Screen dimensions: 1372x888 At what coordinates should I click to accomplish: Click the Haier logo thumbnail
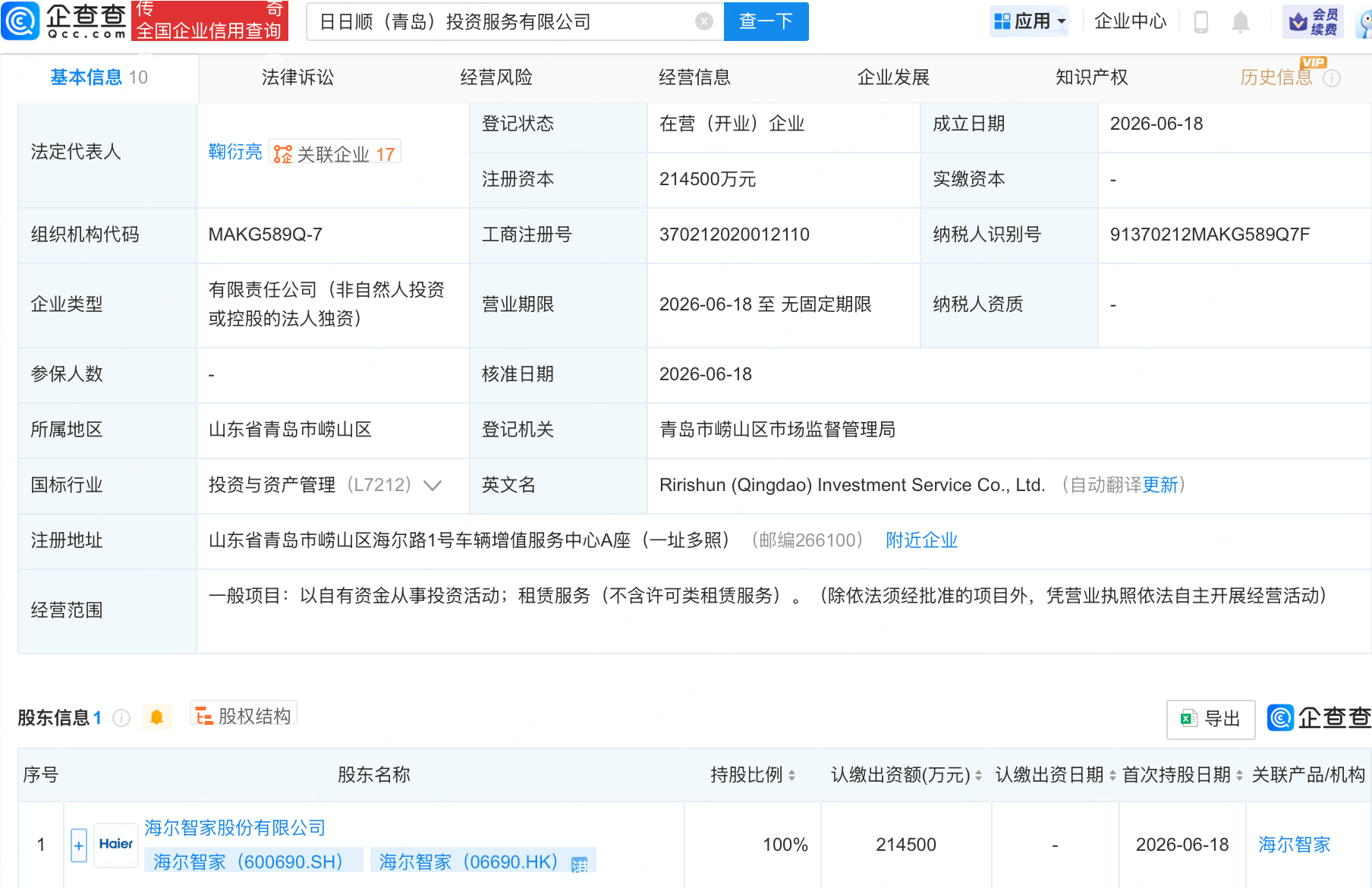tap(115, 845)
